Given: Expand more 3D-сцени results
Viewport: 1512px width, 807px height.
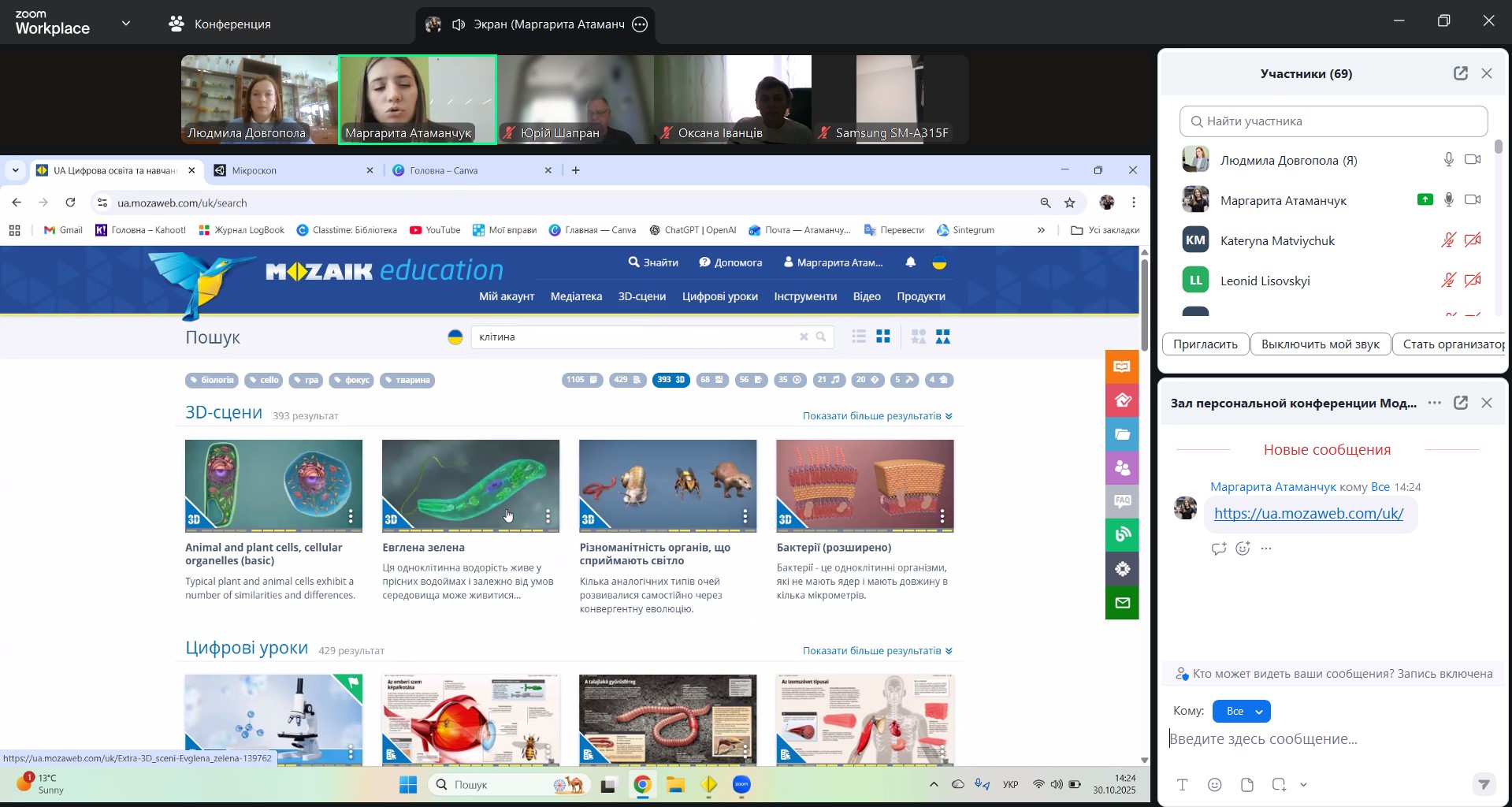Looking at the screenshot, I should point(877,416).
